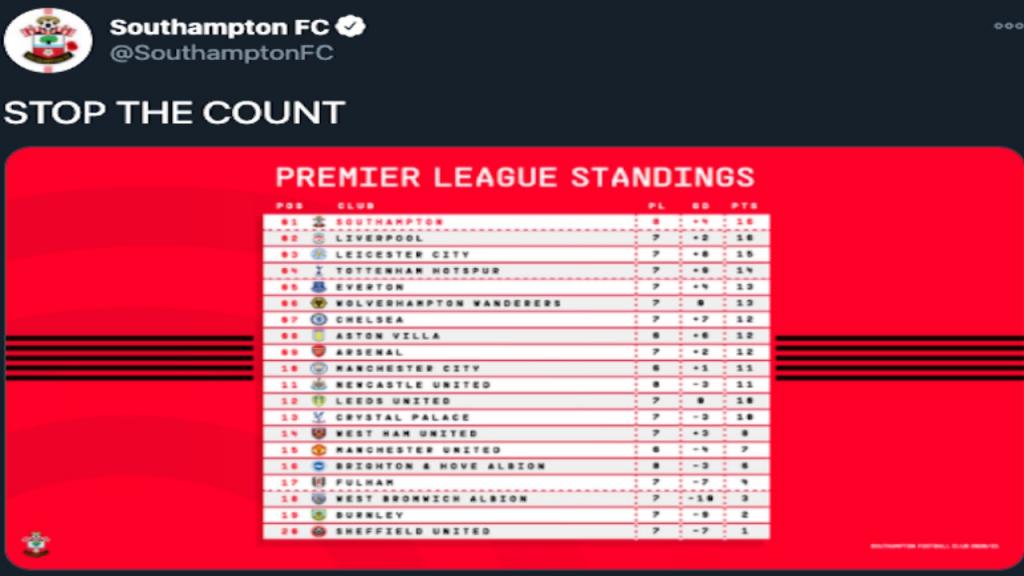Click the Everton club crest
The image size is (1024, 576).
tap(318, 287)
